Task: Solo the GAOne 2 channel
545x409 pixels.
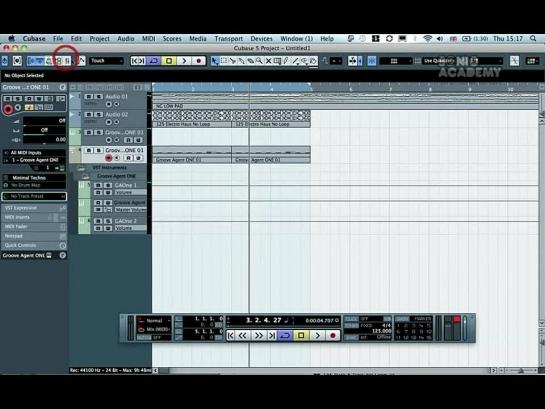Action: click(108, 221)
